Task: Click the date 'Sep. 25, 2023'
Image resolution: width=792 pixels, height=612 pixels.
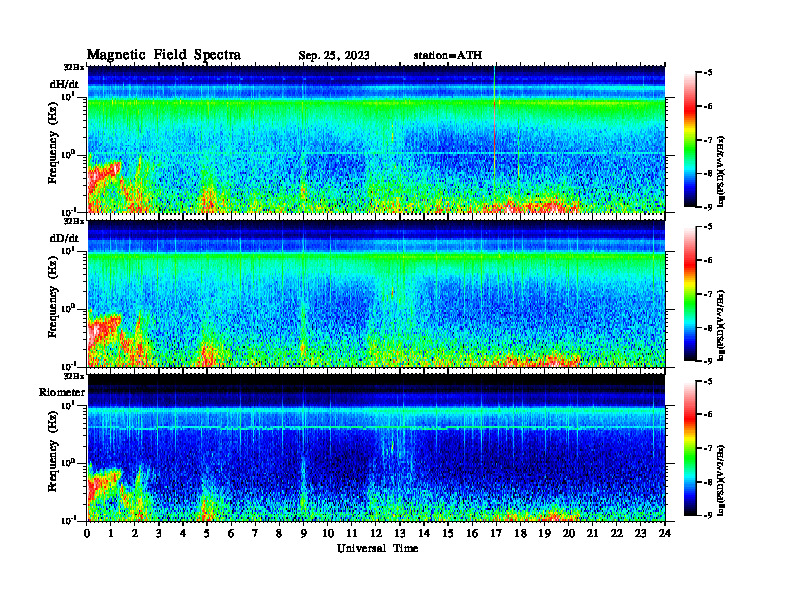Action: 333,56
